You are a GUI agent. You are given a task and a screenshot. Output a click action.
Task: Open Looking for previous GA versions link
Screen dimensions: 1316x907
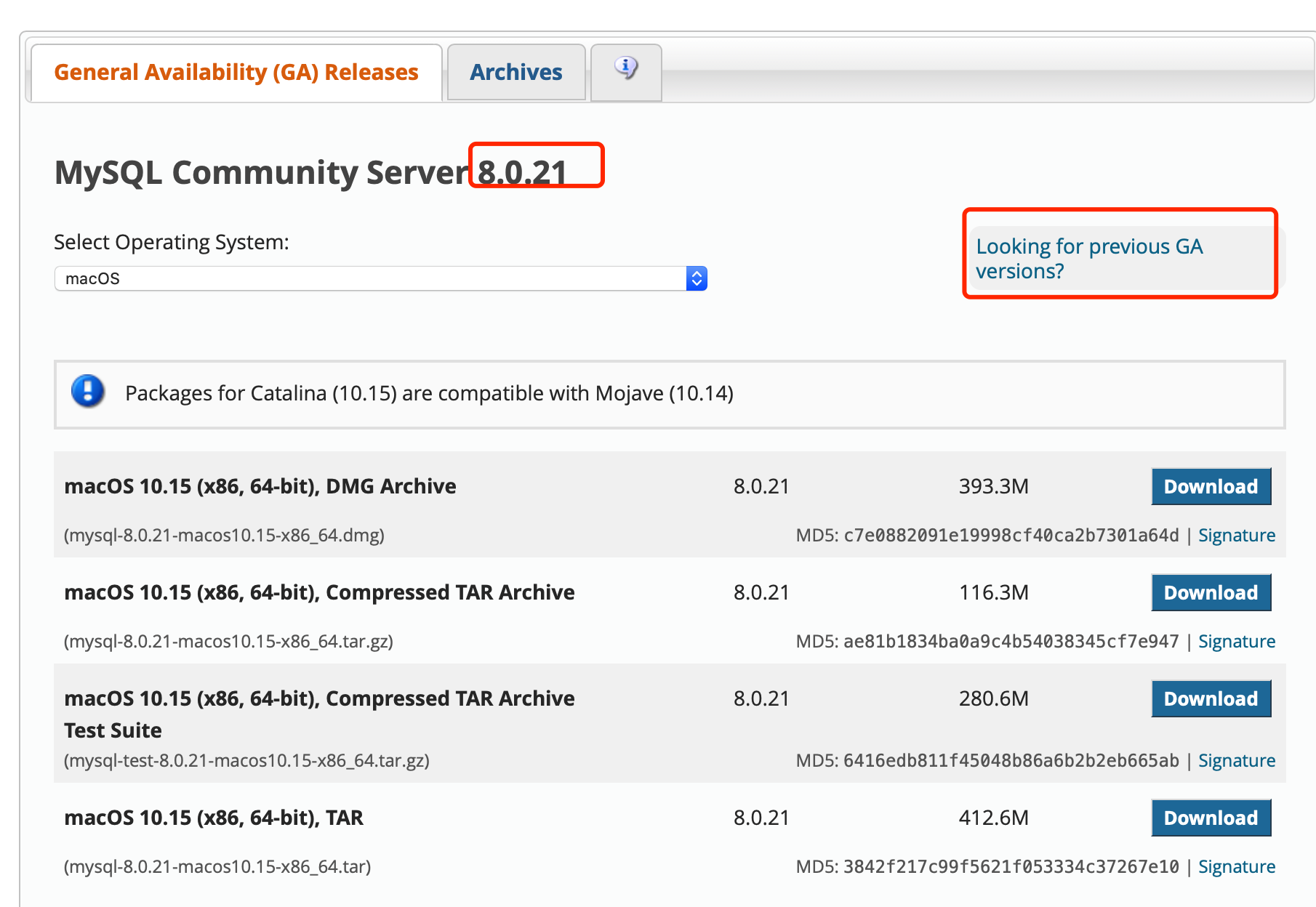(1089, 259)
